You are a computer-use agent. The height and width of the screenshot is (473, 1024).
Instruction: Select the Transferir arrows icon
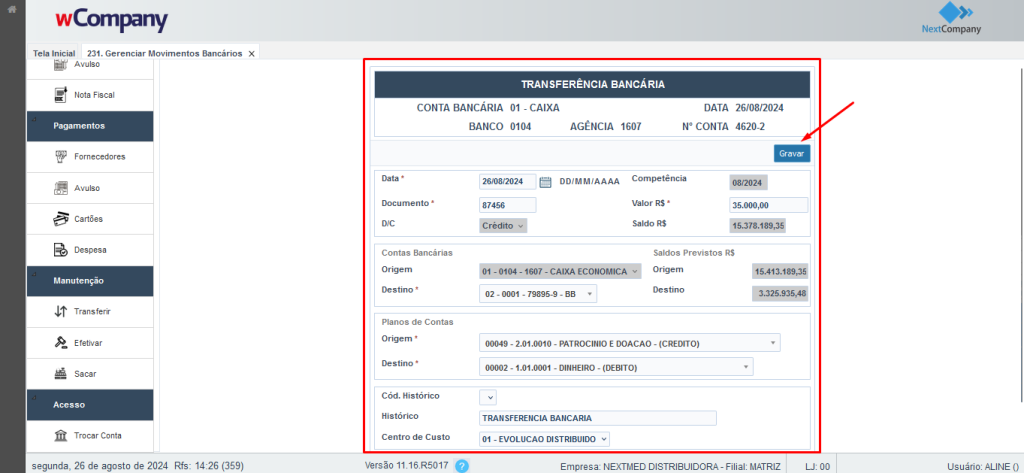[x=61, y=312]
